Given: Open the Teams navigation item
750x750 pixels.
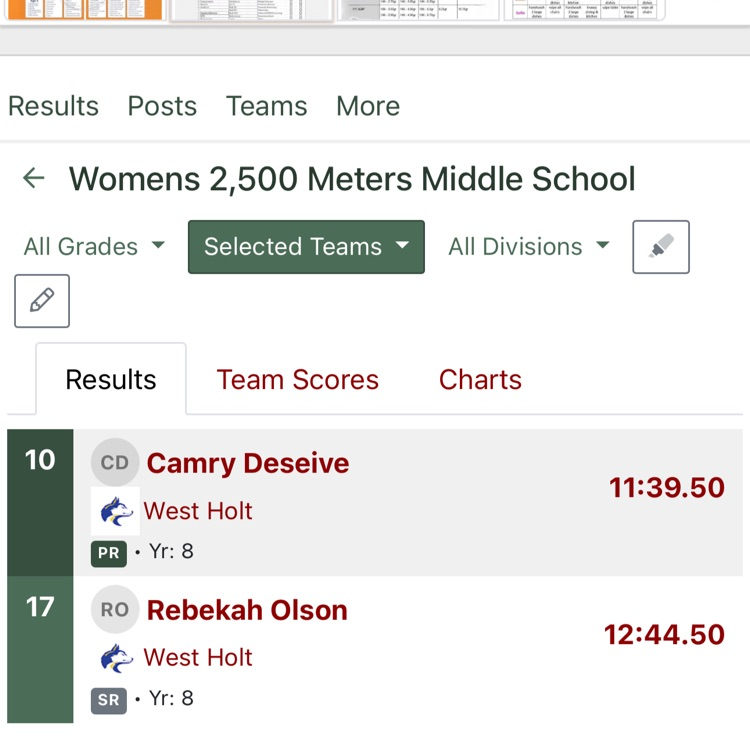Looking at the screenshot, I should point(267,106).
